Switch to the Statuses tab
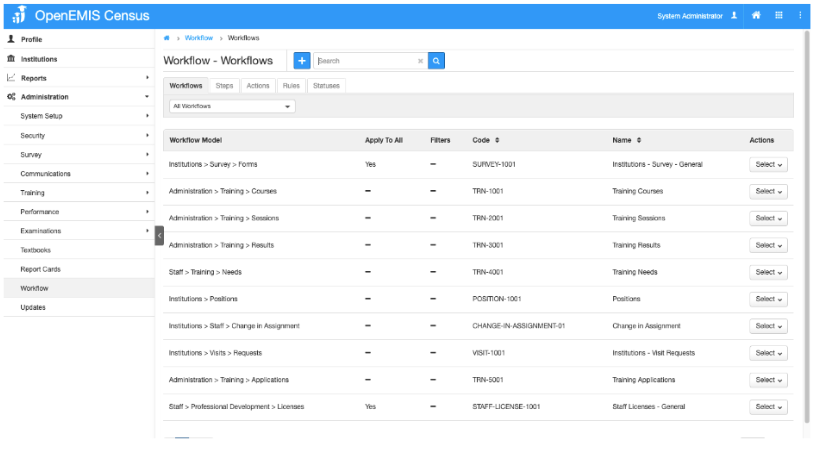 (x=326, y=85)
